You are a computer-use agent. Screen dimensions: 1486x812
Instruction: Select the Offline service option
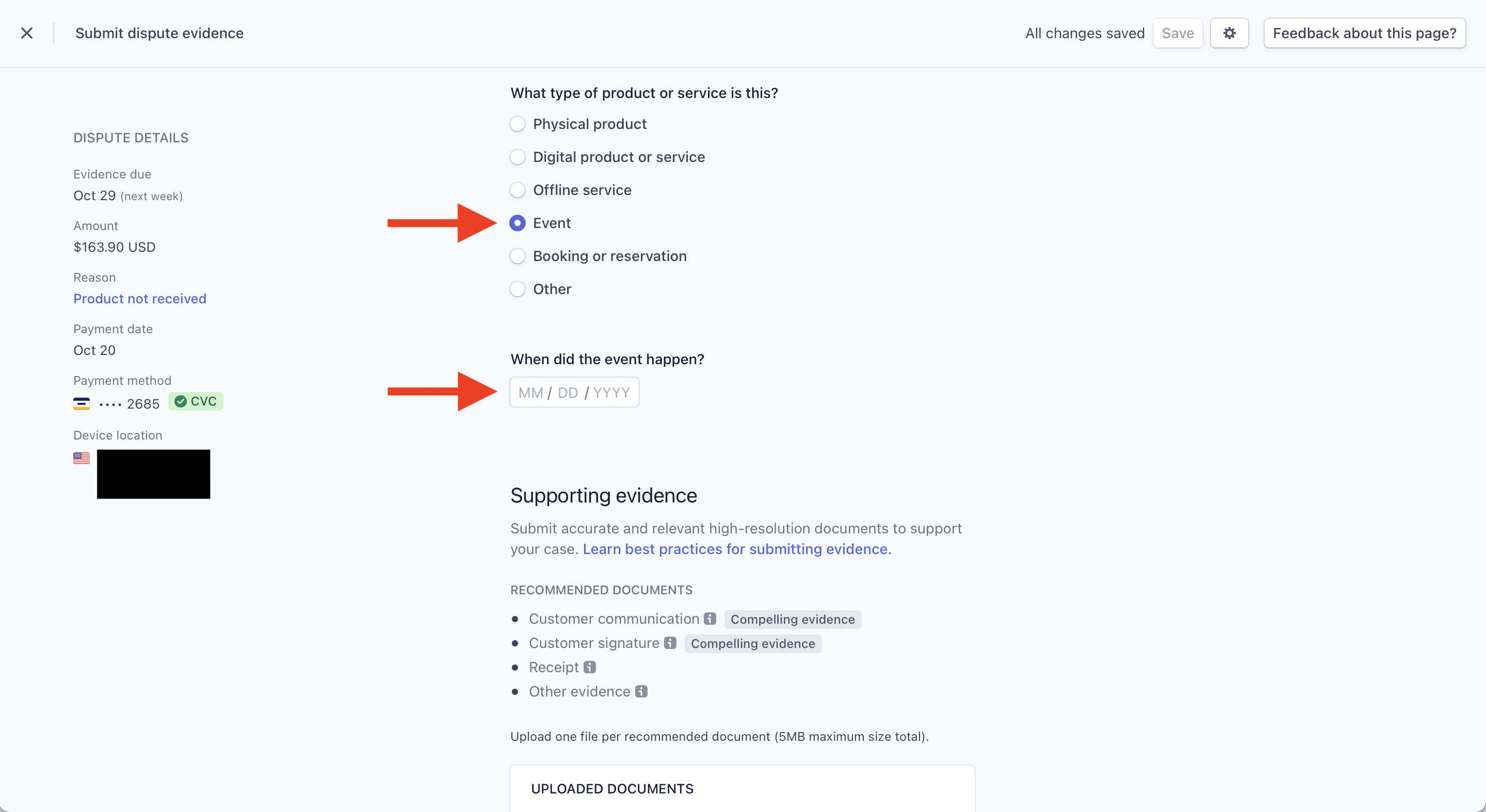coord(518,190)
